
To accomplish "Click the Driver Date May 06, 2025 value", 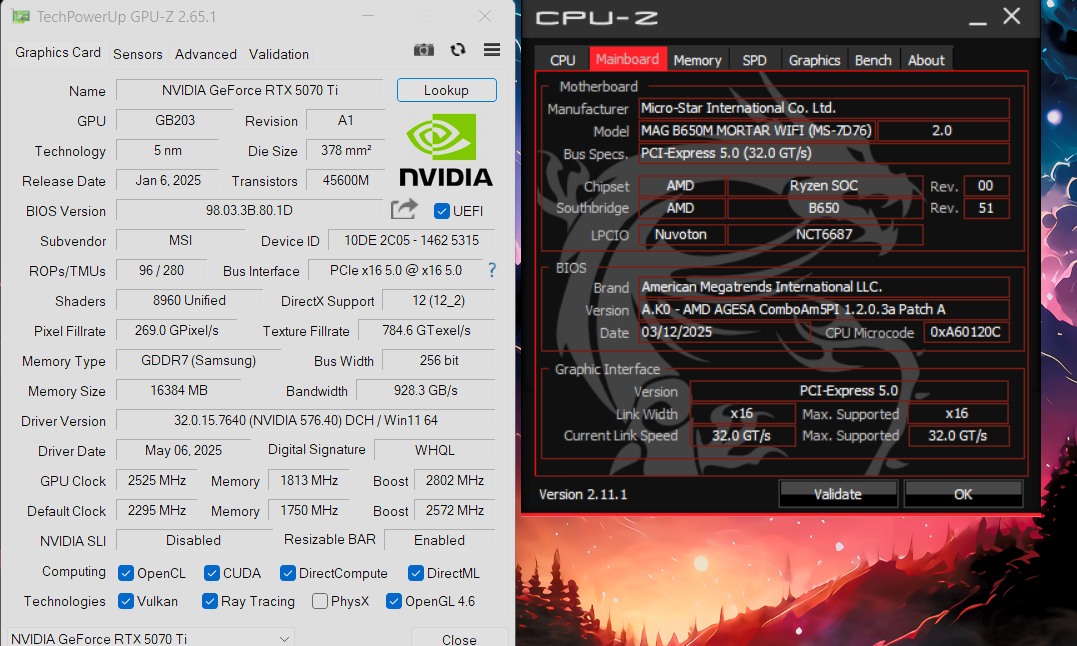I will pyautogui.click(x=183, y=450).
